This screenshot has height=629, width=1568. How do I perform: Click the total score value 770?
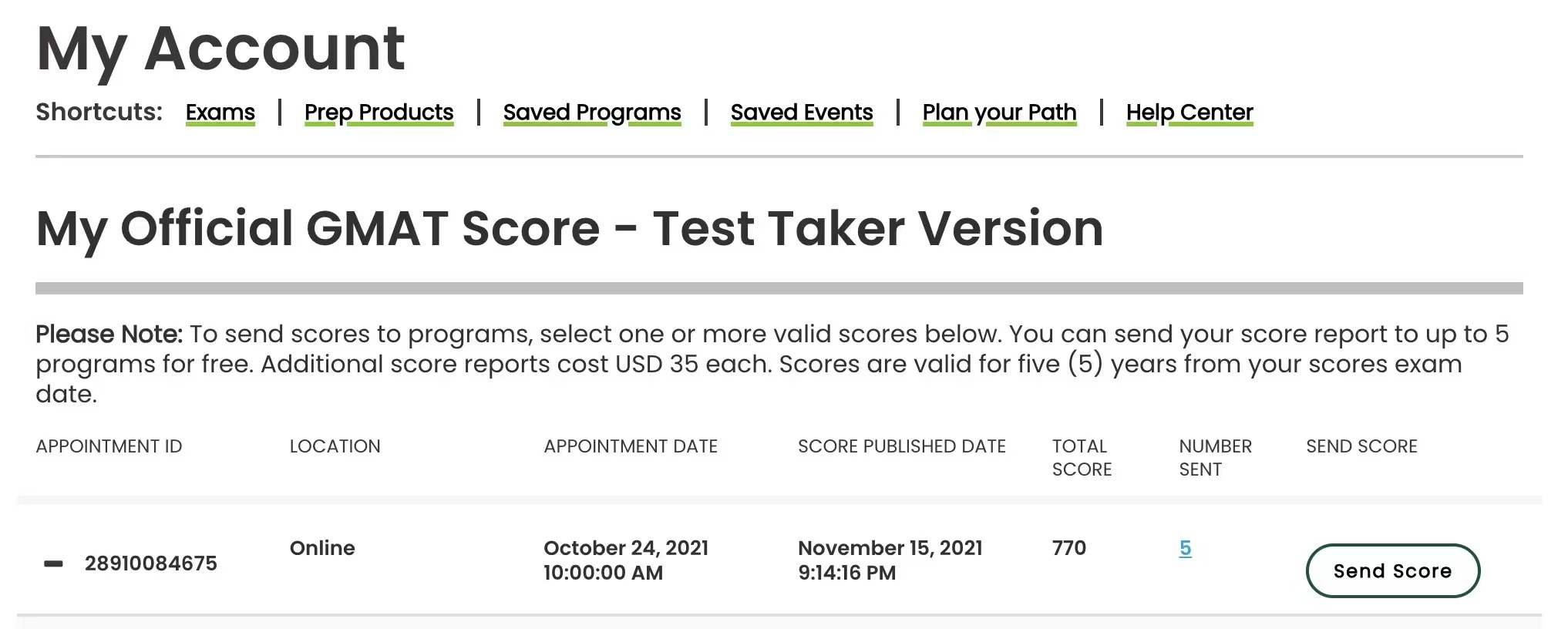pyautogui.click(x=1068, y=548)
